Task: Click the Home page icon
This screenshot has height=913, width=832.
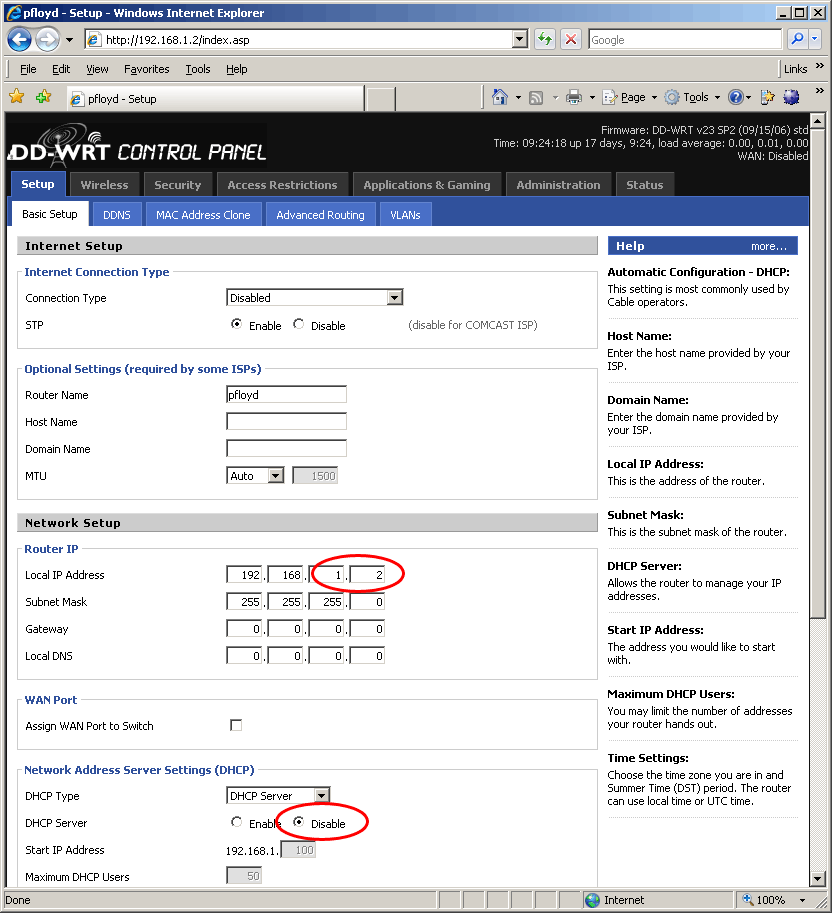Action: [x=500, y=97]
